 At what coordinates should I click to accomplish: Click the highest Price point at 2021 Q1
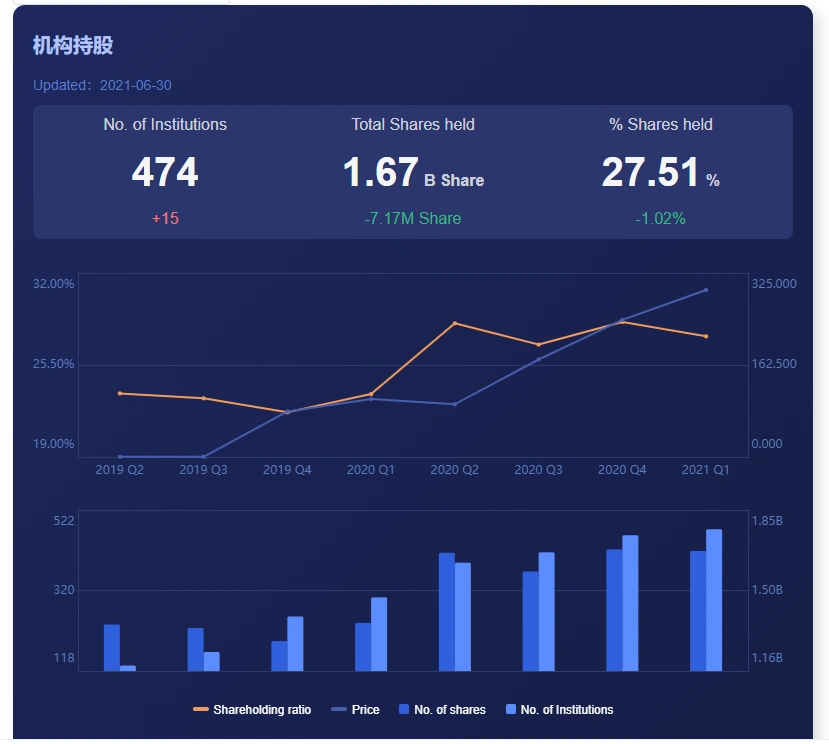tap(707, 290)
